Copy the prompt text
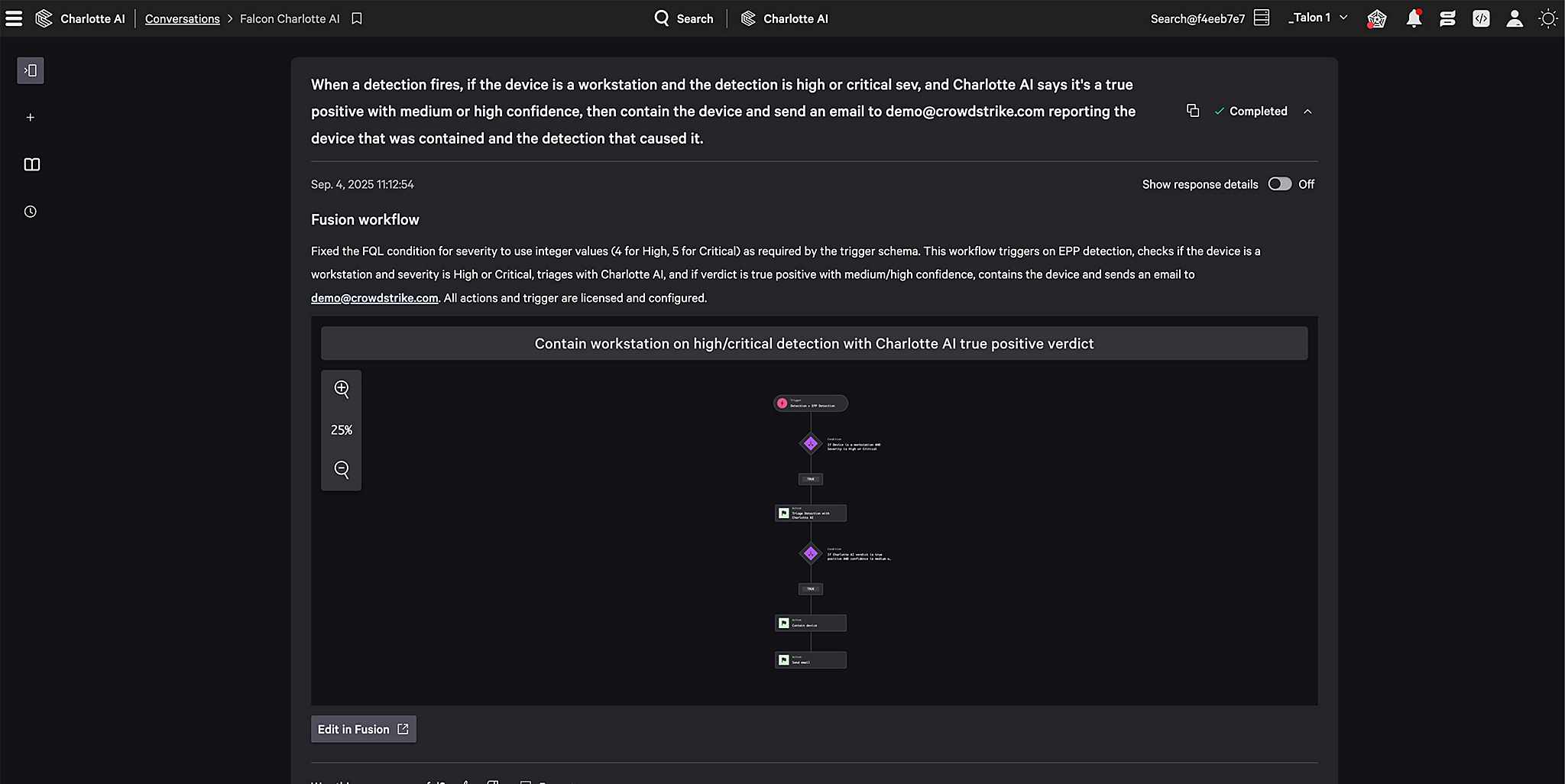Viewport: 1565px width, 784px height. click(x=1192, y=111)
